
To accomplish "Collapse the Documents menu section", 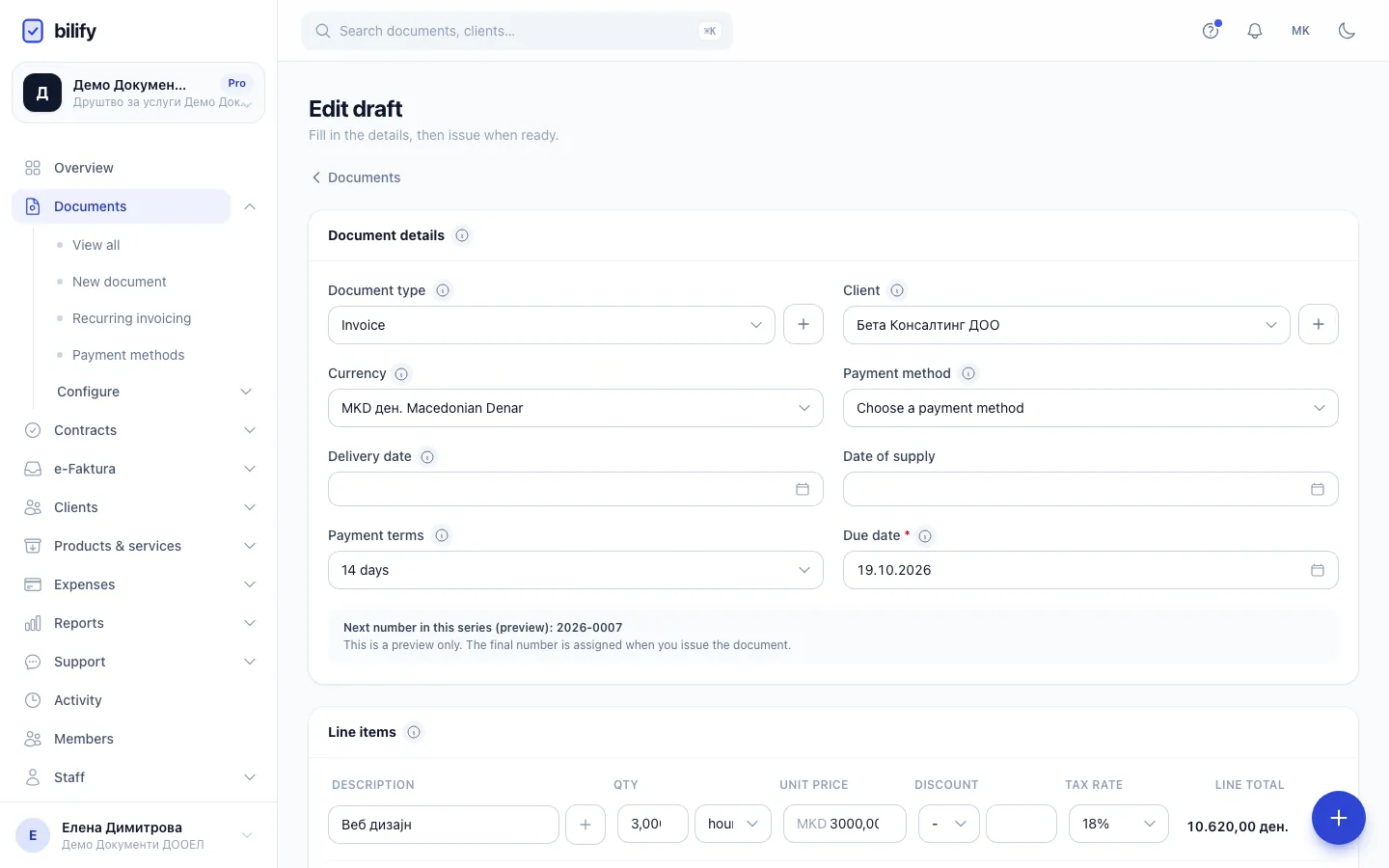I will click(250, 206).
